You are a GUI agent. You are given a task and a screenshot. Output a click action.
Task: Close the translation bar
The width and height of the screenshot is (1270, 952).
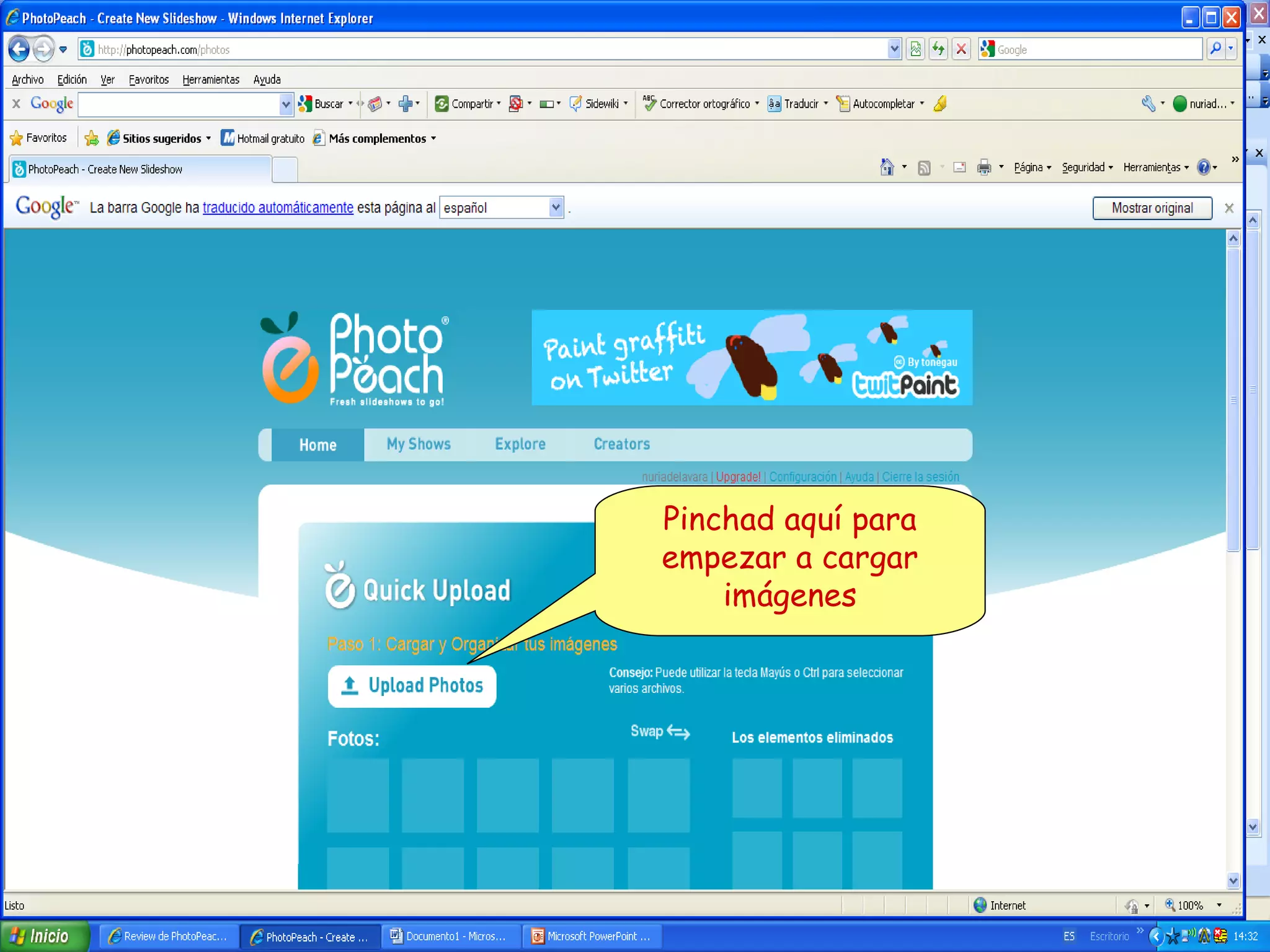pyautogui.click(x=1229, y=208)
